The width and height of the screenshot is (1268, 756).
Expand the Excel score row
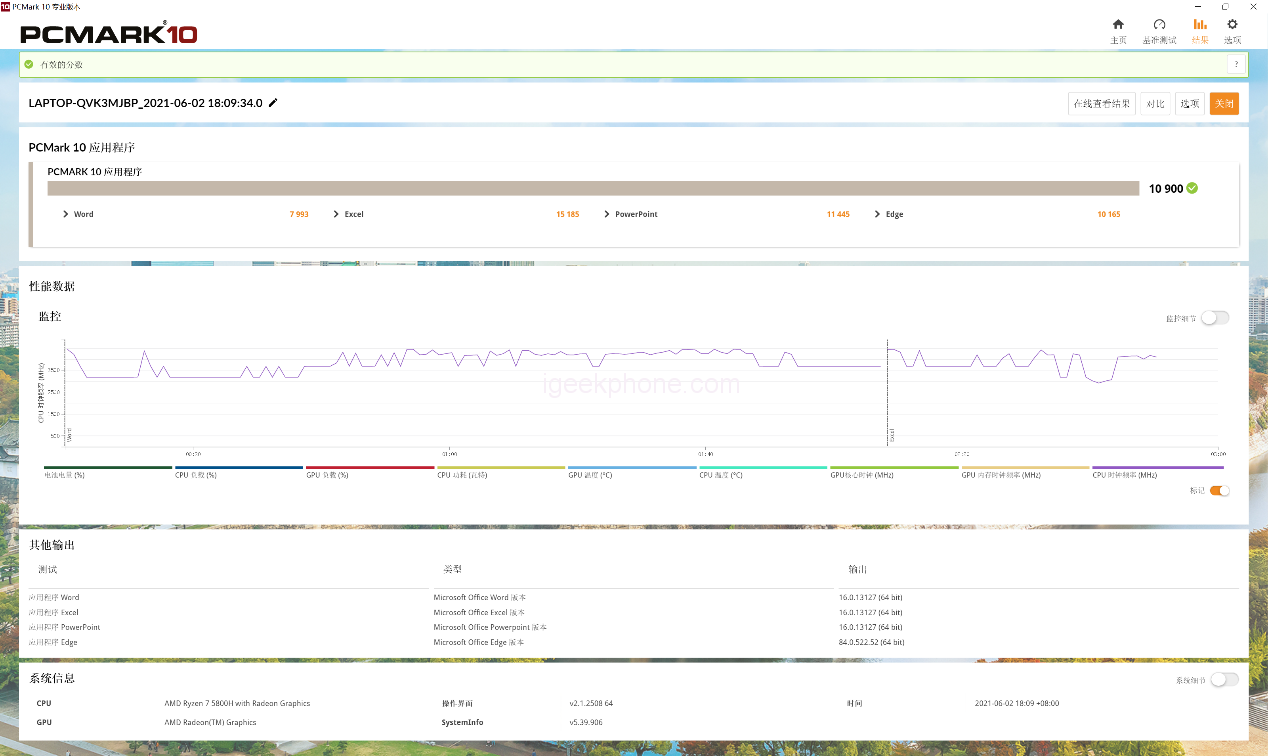(x=336, y=214)
